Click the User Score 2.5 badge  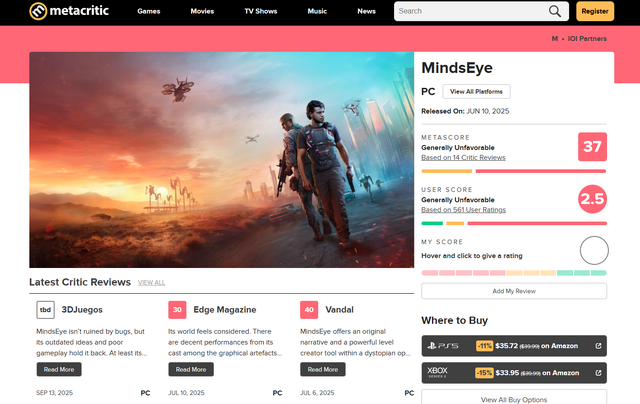[592, 199]
